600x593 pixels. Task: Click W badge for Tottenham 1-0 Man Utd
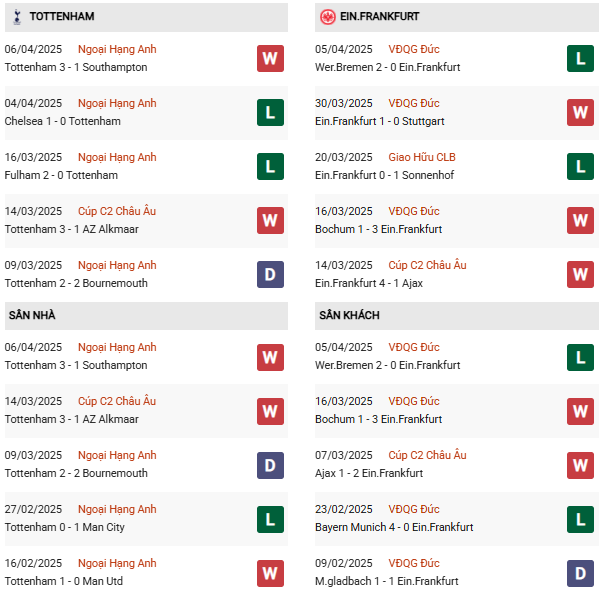pos(270,572)
